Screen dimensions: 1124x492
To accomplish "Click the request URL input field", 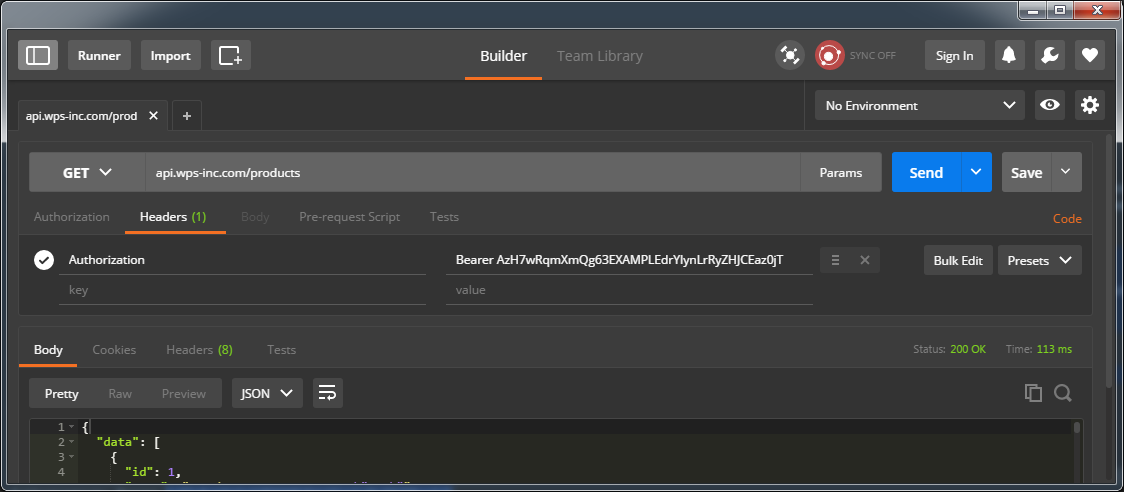I will (x=472, y=172).
